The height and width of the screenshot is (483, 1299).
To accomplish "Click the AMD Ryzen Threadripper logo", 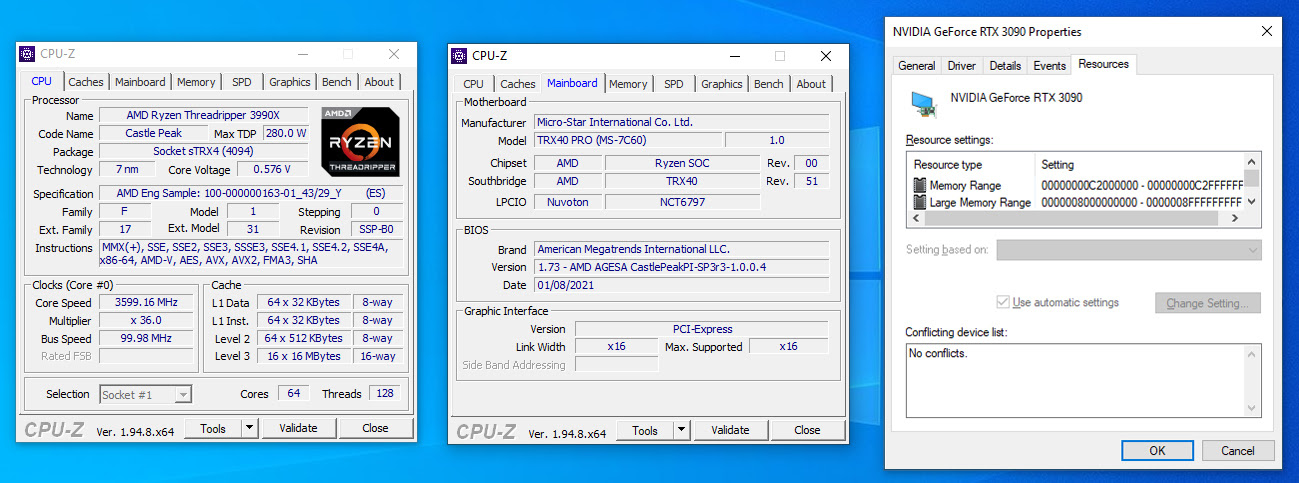I will (x=360, y=141).
